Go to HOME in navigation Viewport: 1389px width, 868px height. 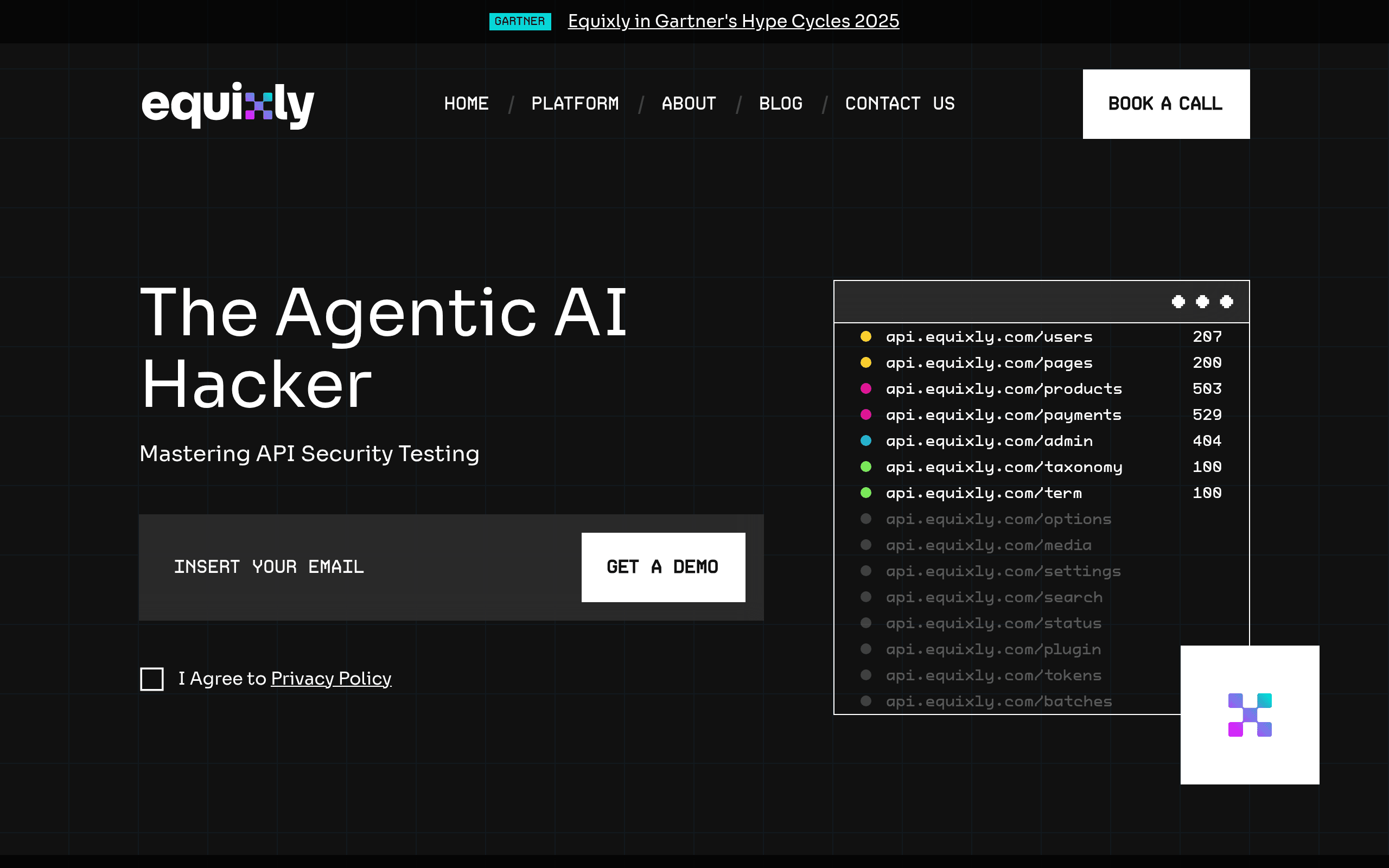[466, 104]
